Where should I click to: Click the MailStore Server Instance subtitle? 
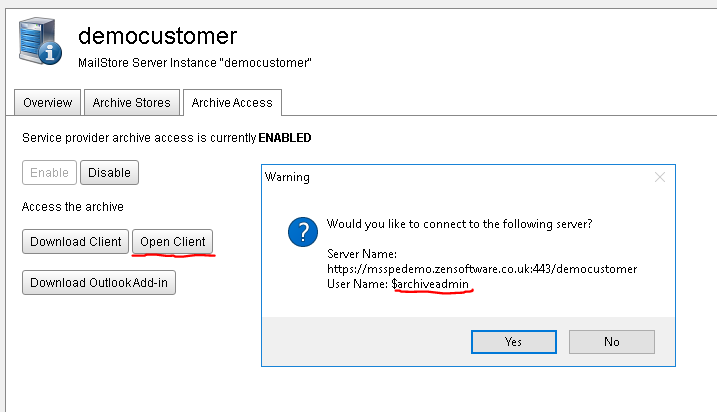[195, 63]
